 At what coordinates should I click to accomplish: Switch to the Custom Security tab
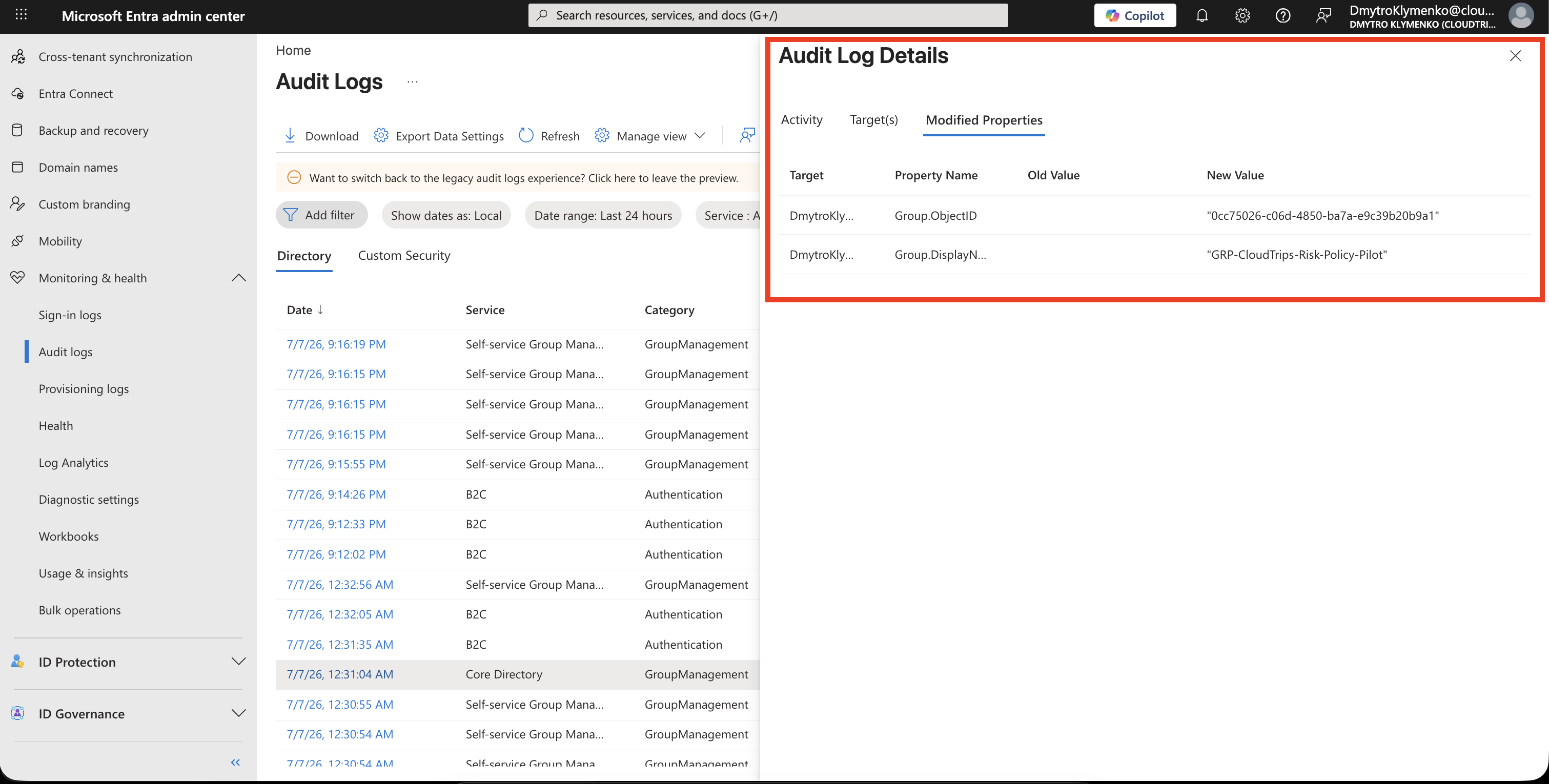point(404,256)
